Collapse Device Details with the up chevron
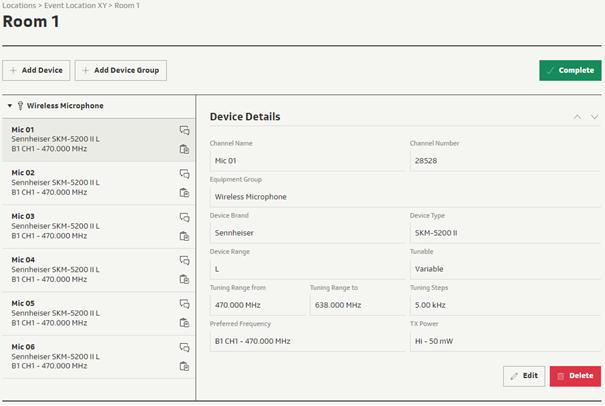 [577, 117]
